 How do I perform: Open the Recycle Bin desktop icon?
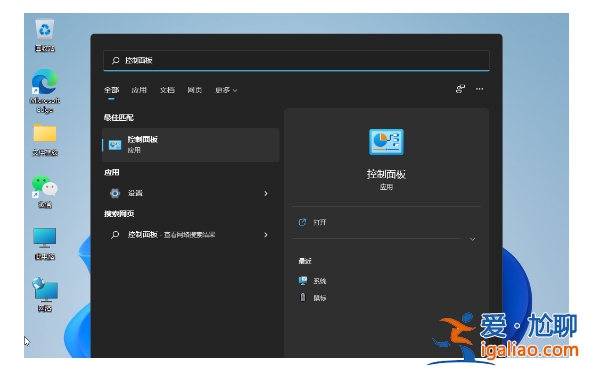[x=44, y=35]
